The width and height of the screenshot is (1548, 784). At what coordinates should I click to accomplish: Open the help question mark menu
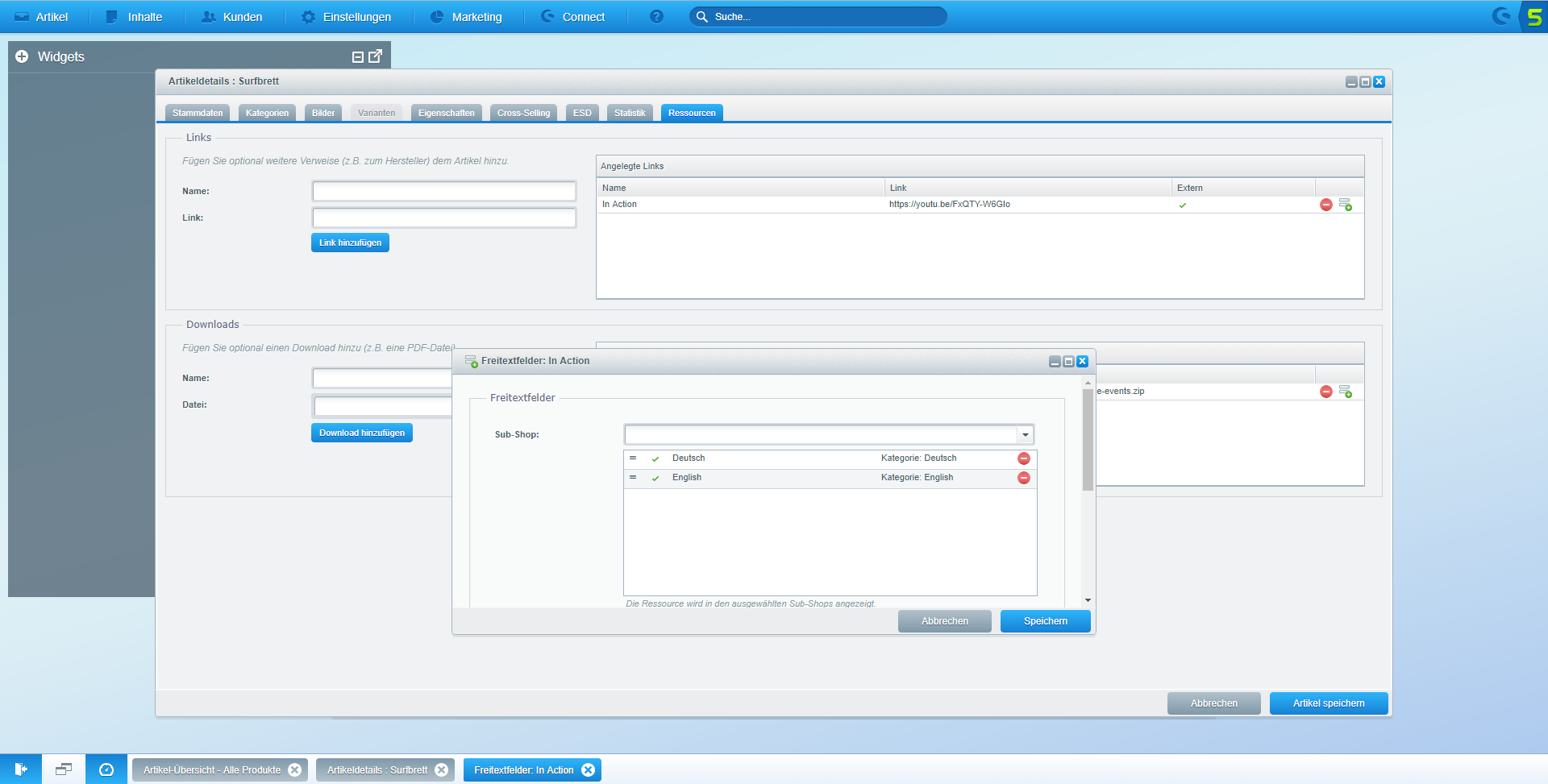click(656, 17)
